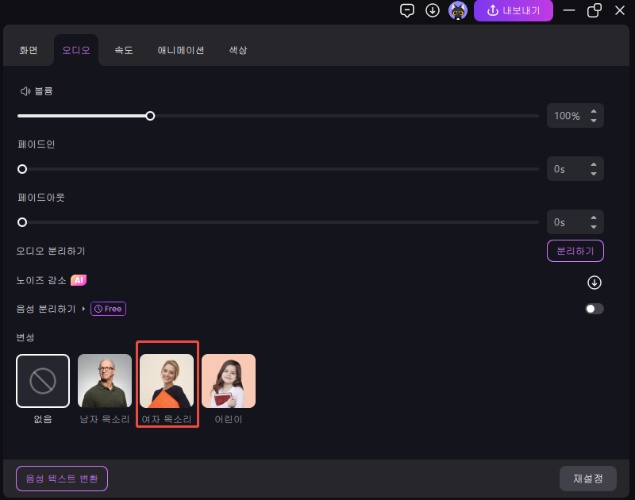Click the 볼륨 slider handle
Image resolution: width=635 pixels, height=500 pixels.
(x=150, y=116)
